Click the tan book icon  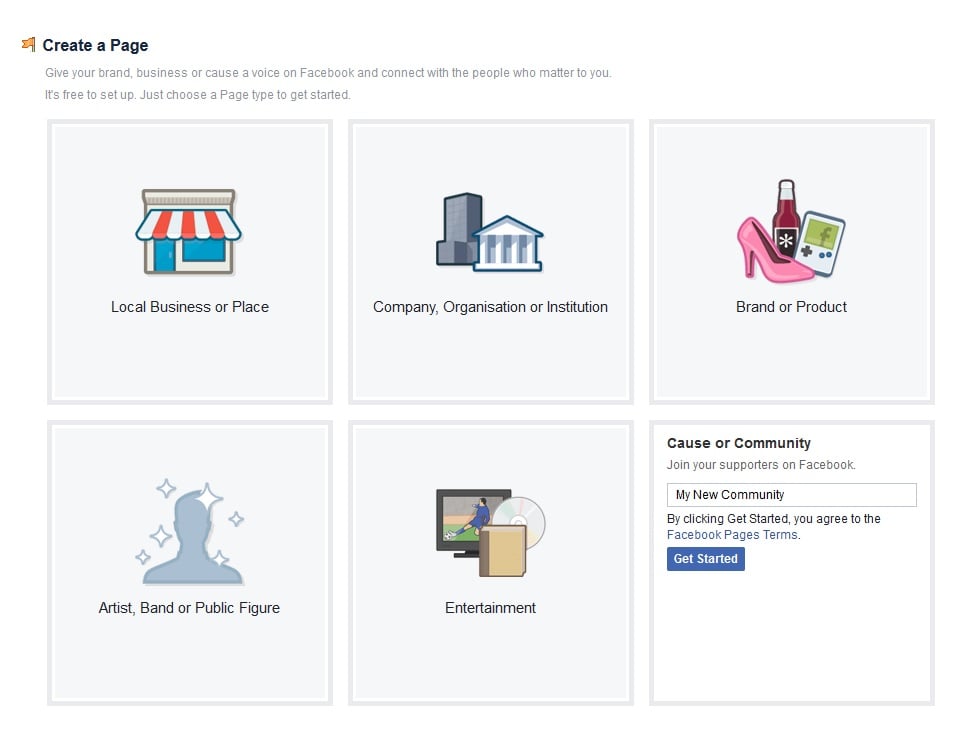pos(503,553)
